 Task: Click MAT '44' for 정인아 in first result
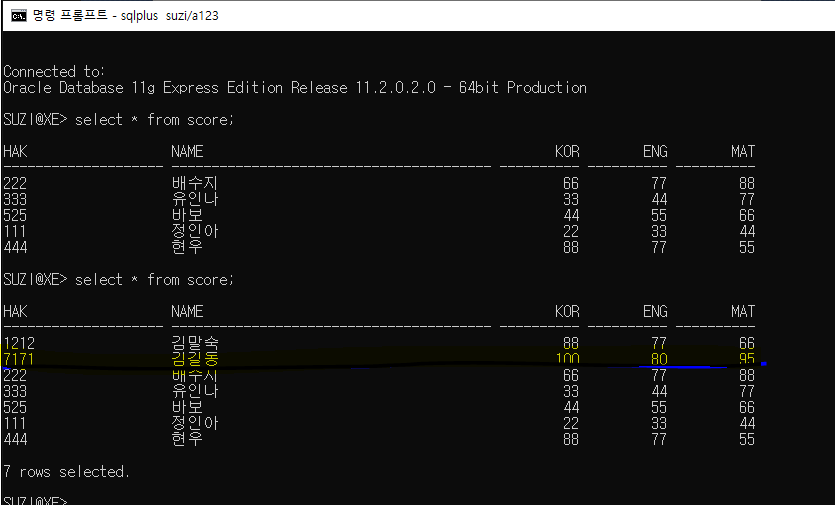(747, 232)
